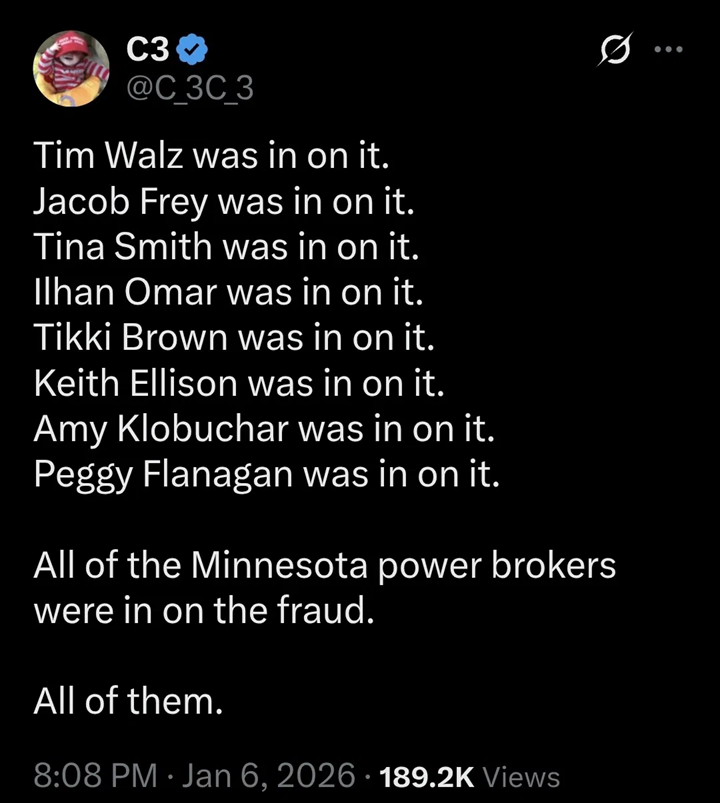
Task: Open the 189.2K Views count
Action: click(470, 776)
